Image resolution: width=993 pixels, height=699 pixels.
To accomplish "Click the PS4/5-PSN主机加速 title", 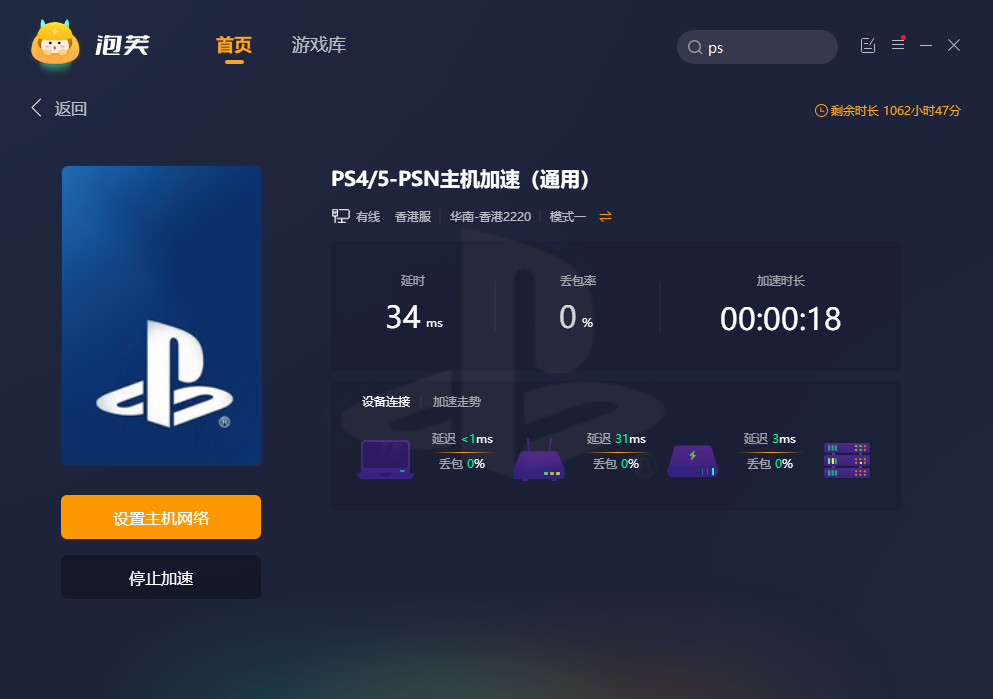I will click(460, 179).
